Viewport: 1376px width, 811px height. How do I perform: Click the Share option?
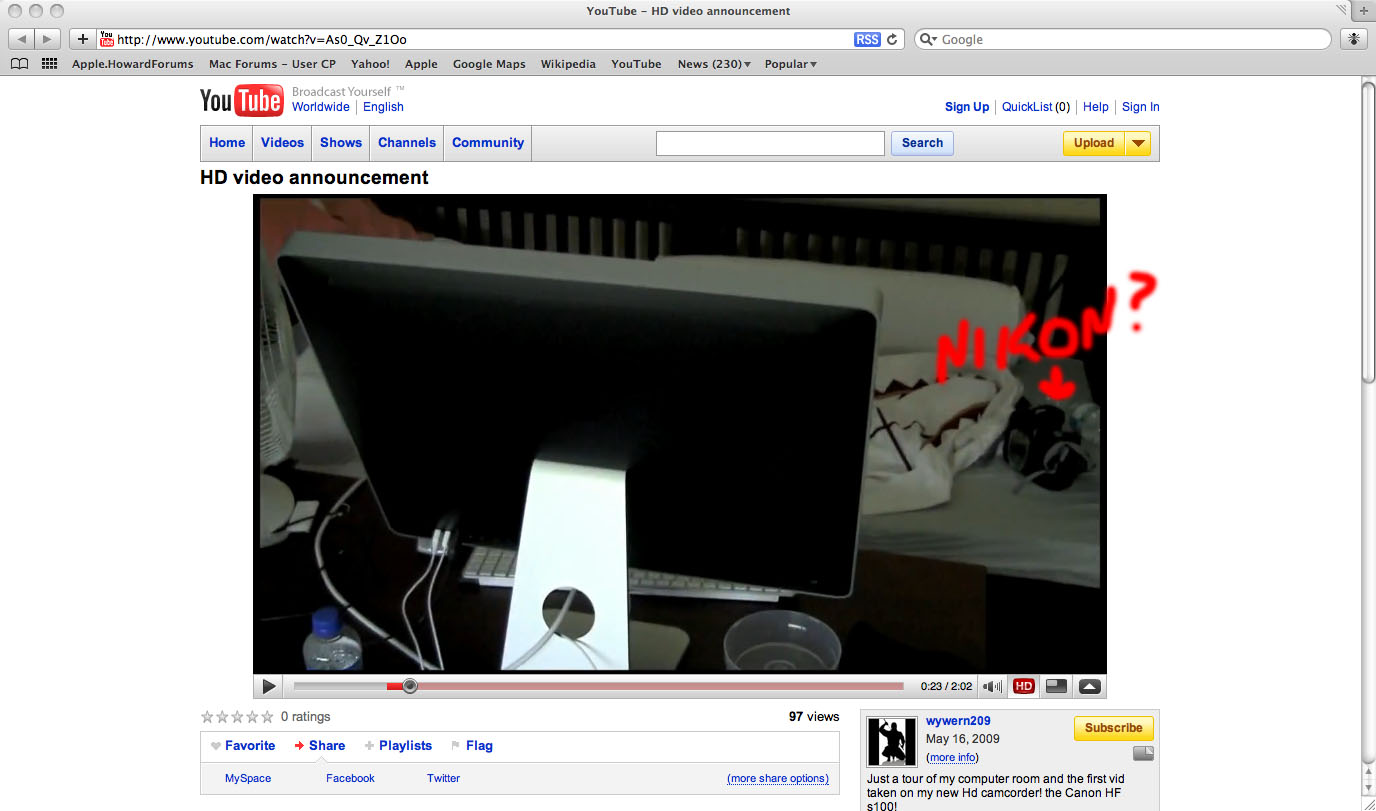click(320, 746)
